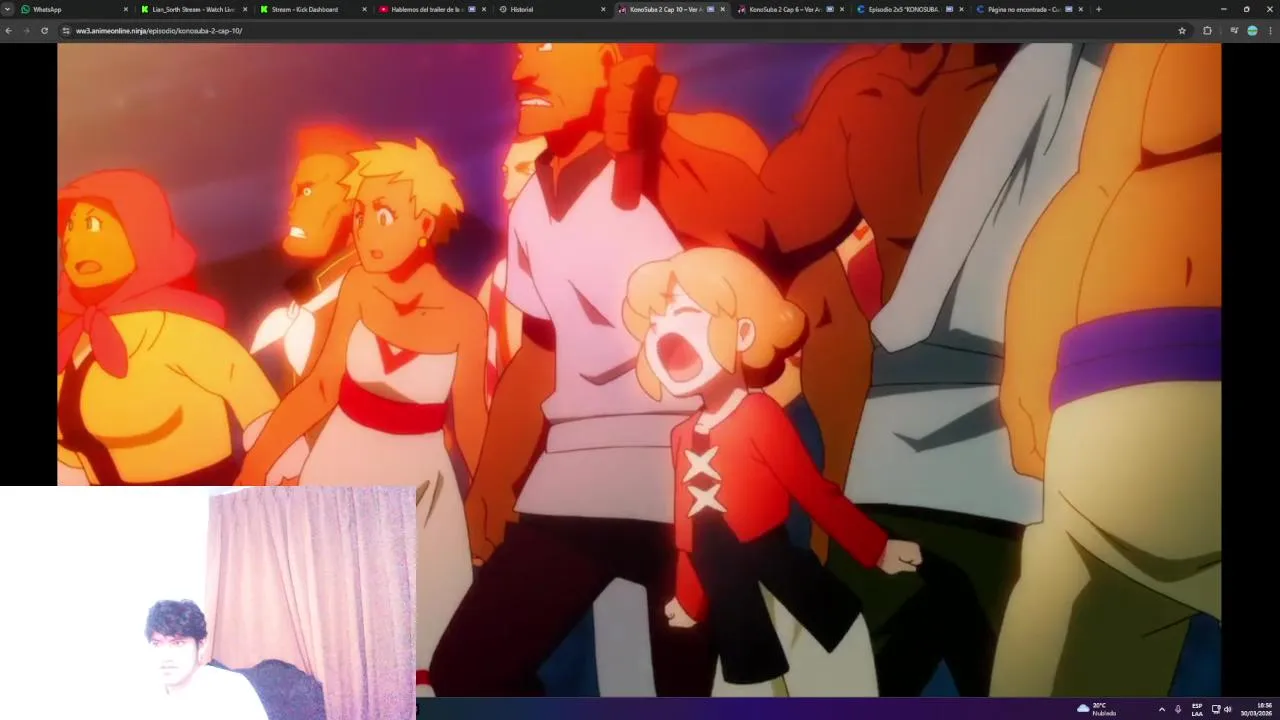Open the media control icon in toolbar
Image resolution: width=1280 pixels, height=720 pixels.
pyautogui.click(x=1234, y=31)
